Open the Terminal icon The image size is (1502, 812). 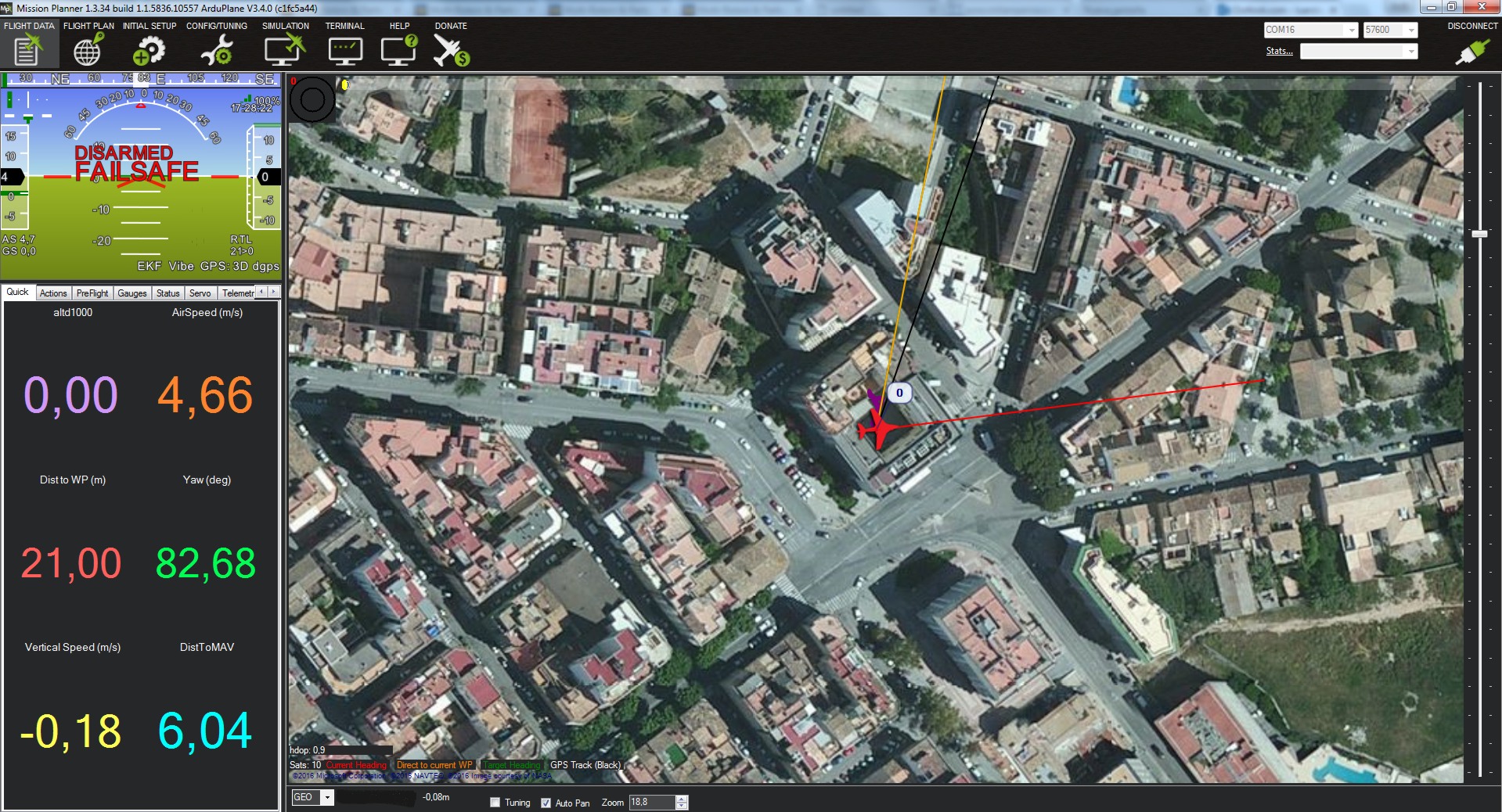tap(345, 50)
